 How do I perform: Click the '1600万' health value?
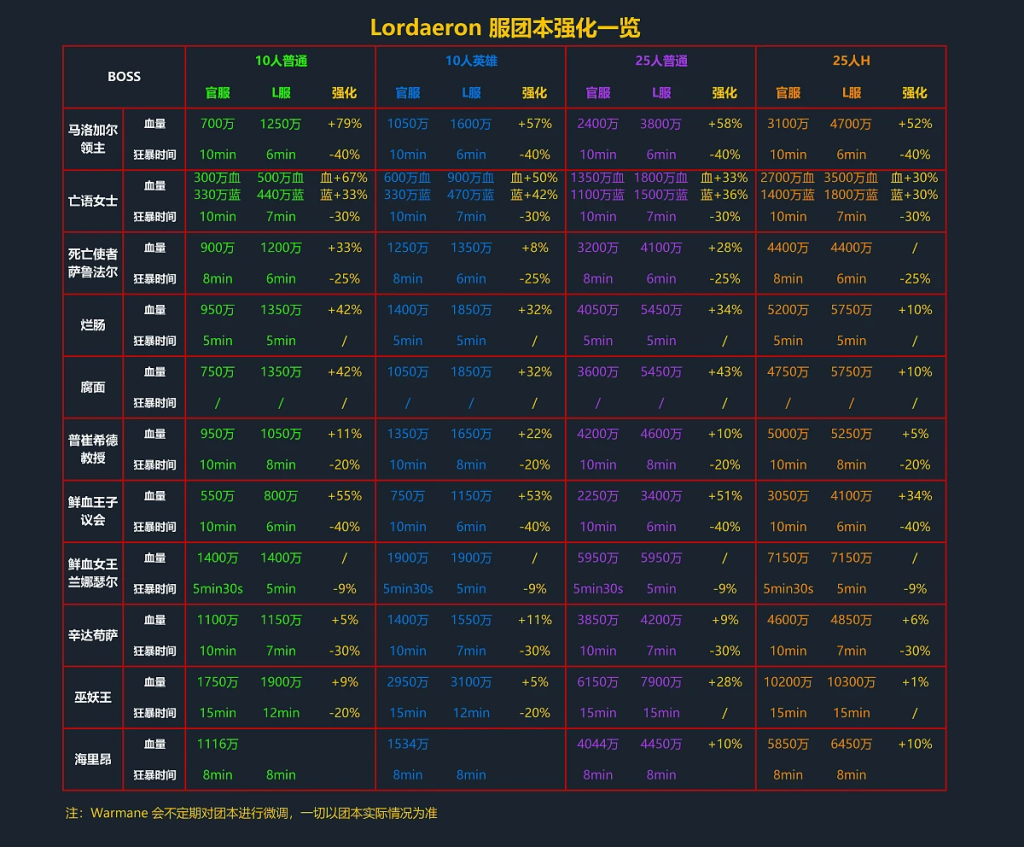click(471, 123)
